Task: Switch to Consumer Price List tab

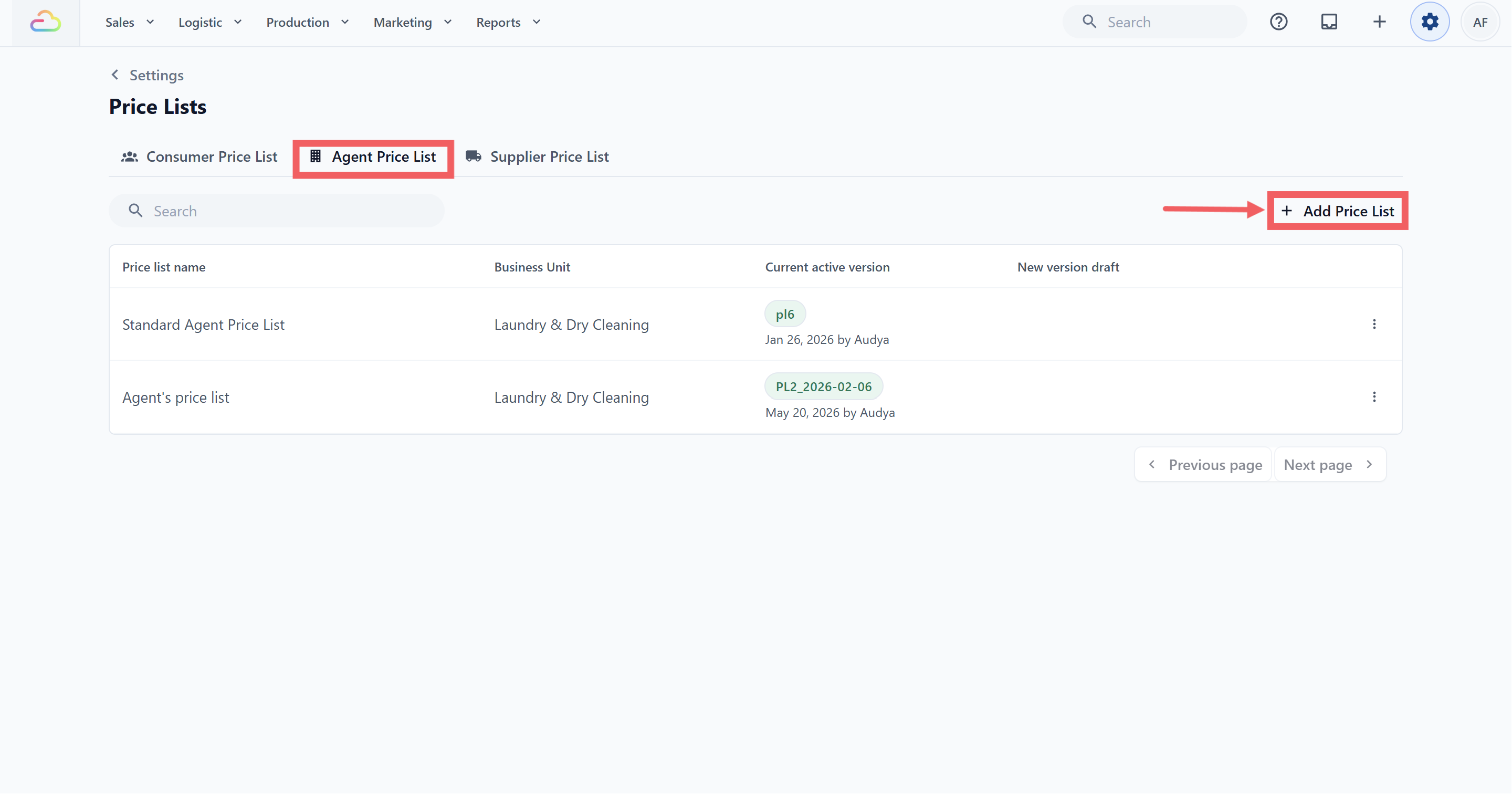Action: tap(199, 157)
